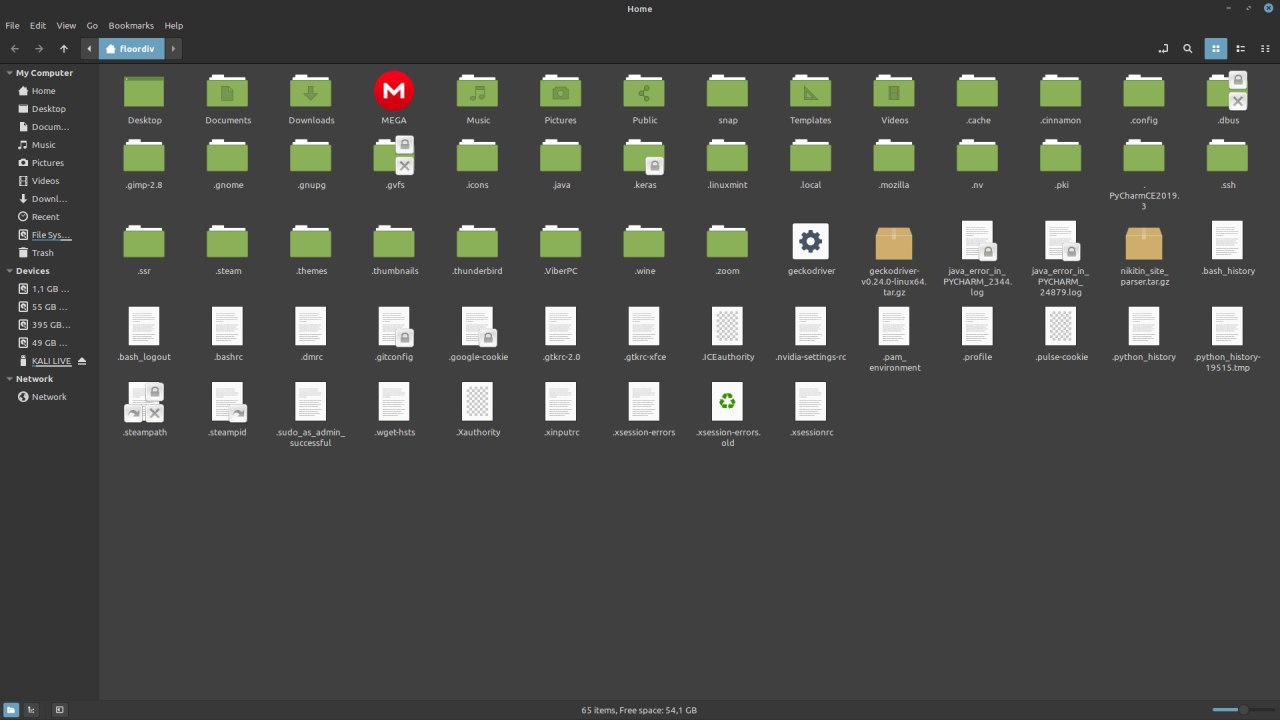Collapse the My Computer section

tap(9, 73)
